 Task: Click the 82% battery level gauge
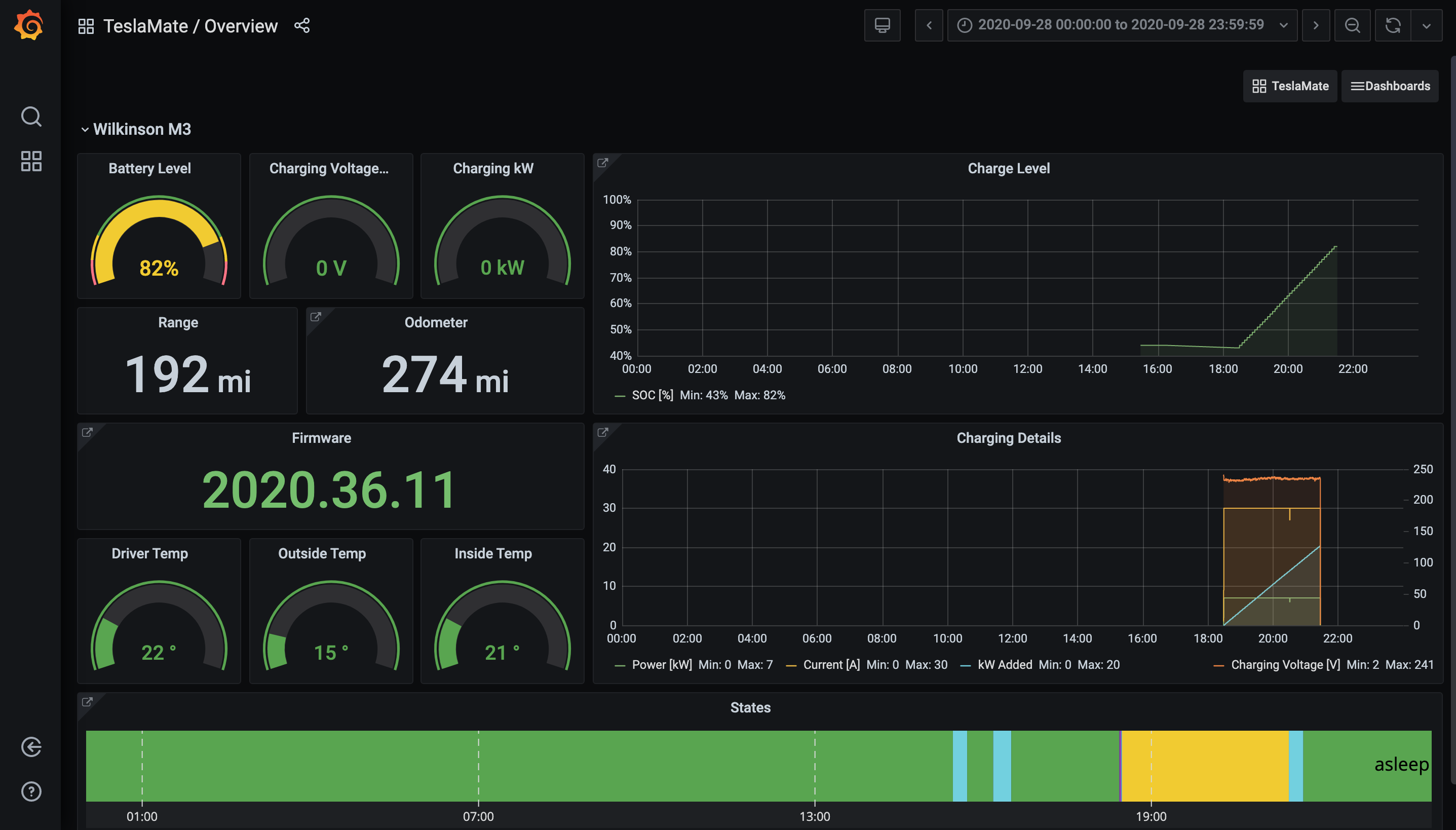159,241
